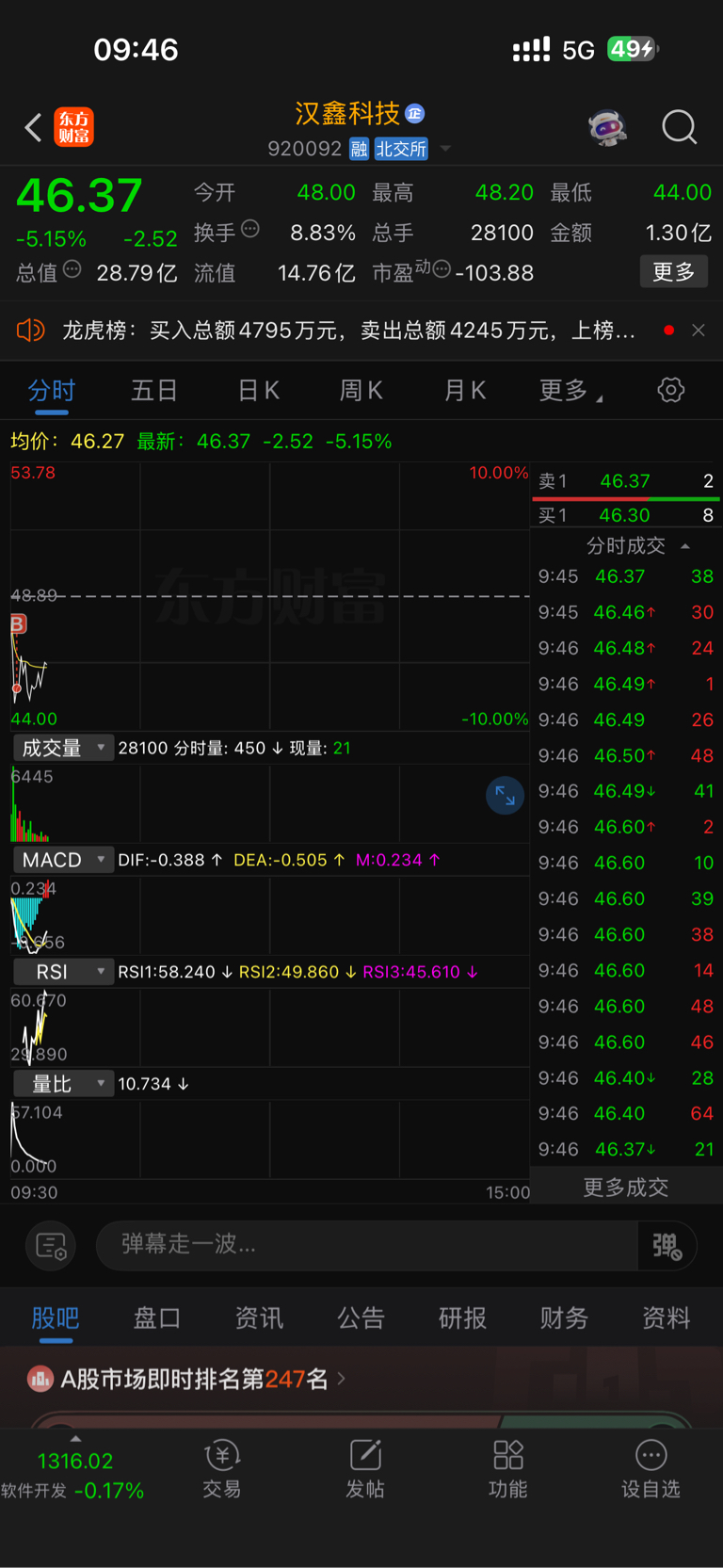Open the 发帖 post icon
Image resolution: width=723 pixels, height=1568 pixels.
click(x=365, y=1469)
